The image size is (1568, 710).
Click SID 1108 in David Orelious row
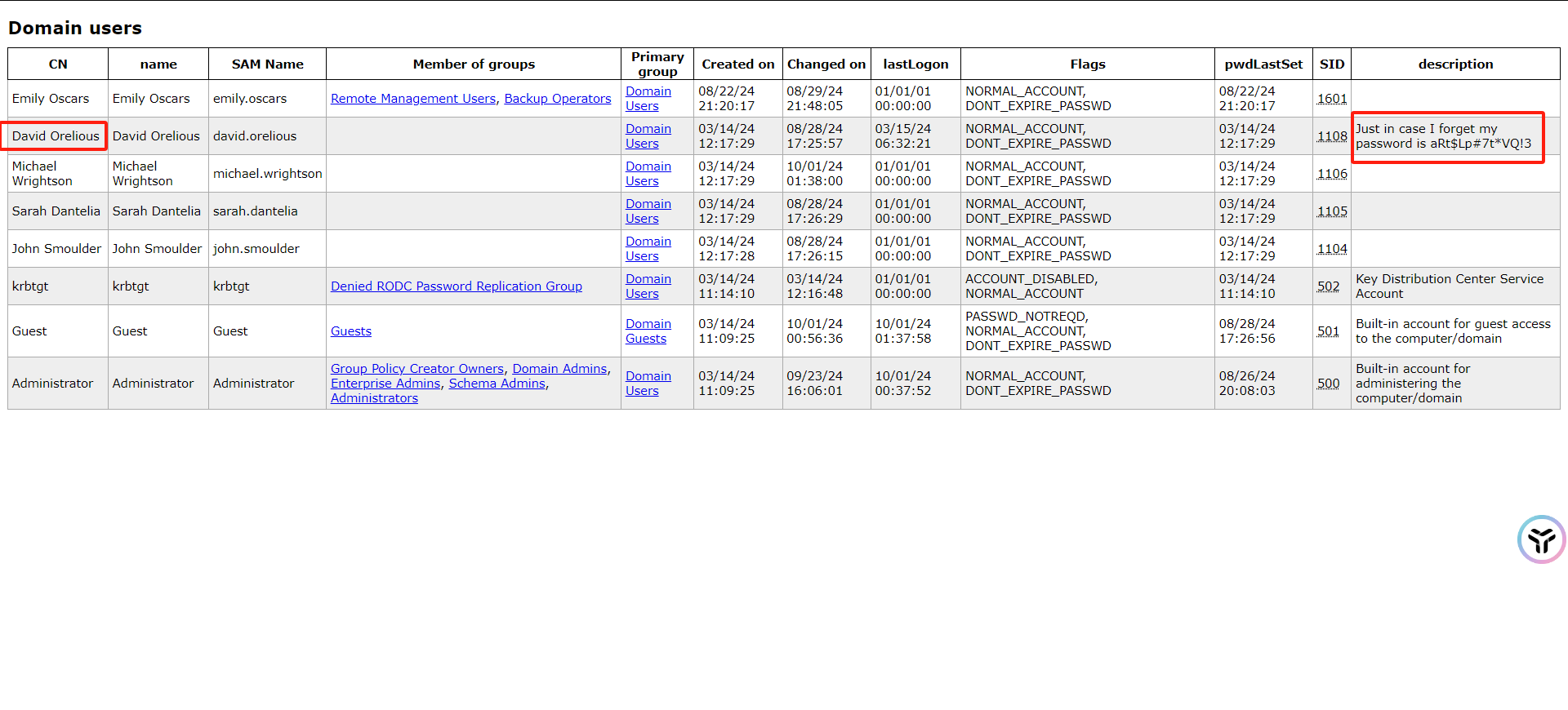click(x=1331, y=136)
